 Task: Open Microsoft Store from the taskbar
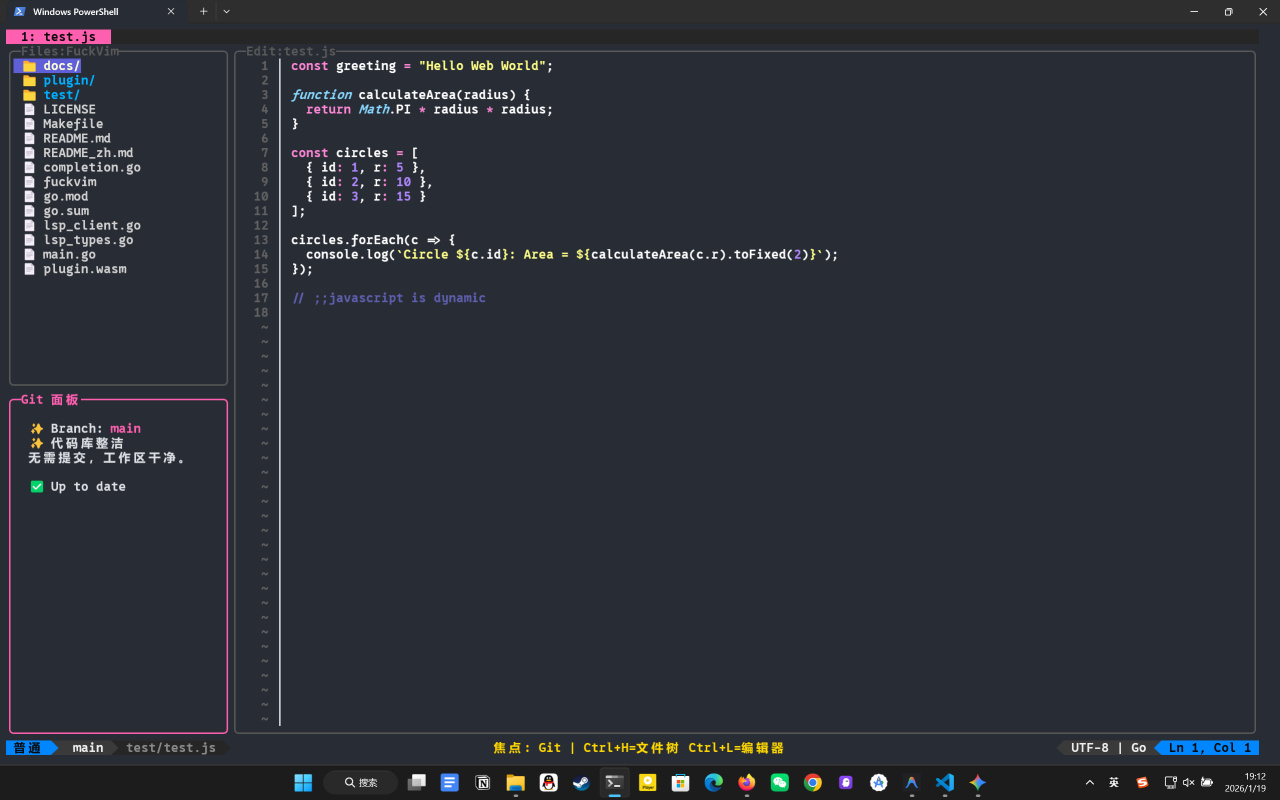pyautogui.click(x=681, y=782)
